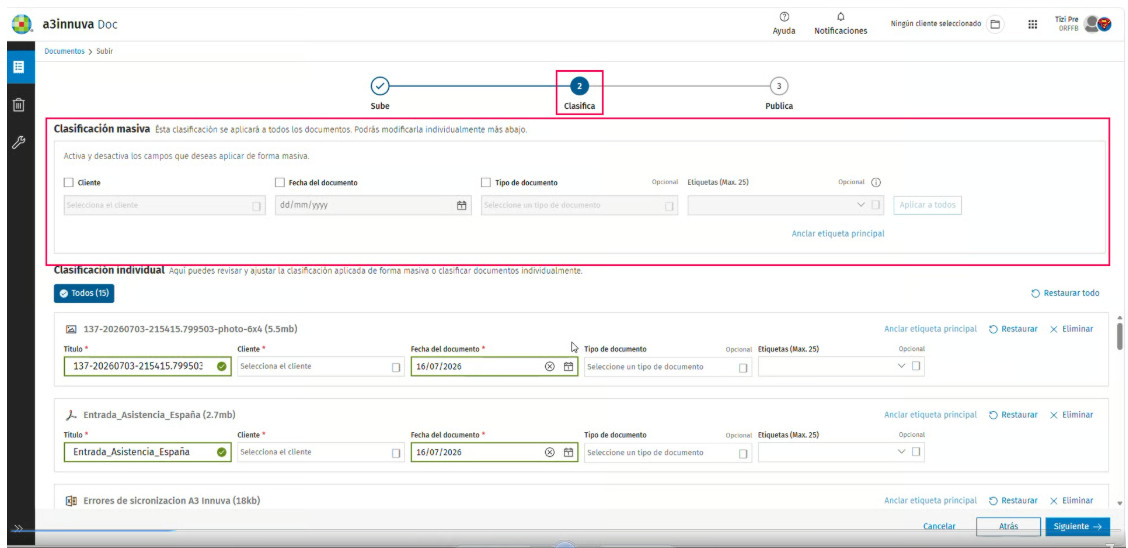Screen dimensions: 1128x548
Task: Open Tipo de documento in 137-20260703 row
Action: click(668, 367)
